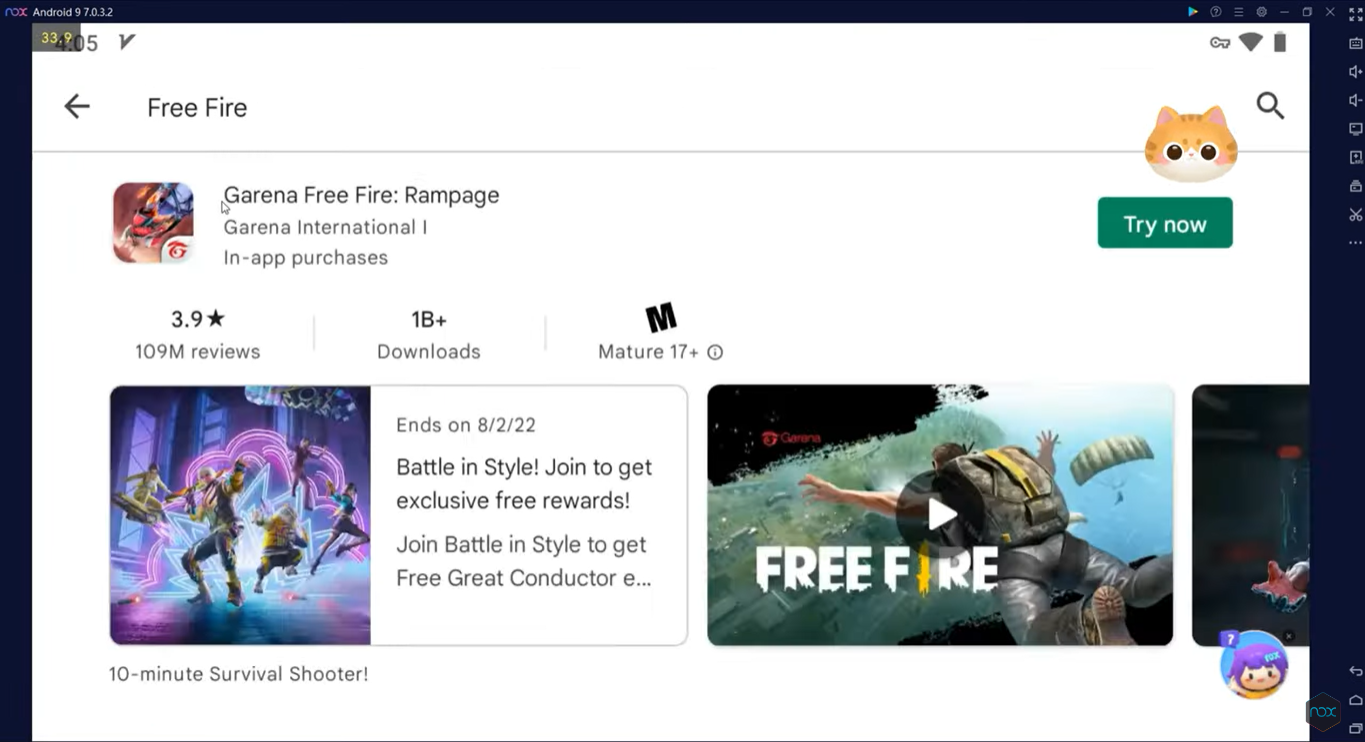The image size is (1365, 742).
Task: Open Google Play icon in Nox title bar
Action: pyautogui.click(x=1192, y=12)
